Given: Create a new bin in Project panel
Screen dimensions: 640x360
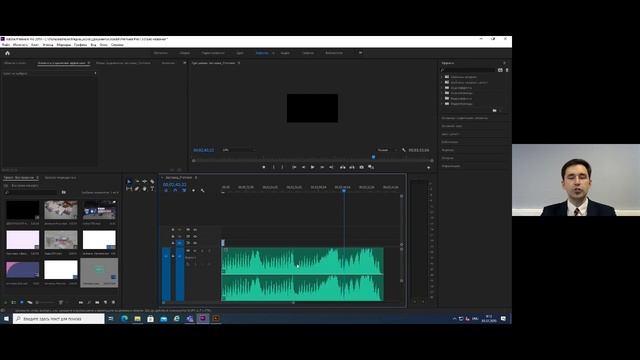Looking at the screenshot, I should tap(97, 302).
